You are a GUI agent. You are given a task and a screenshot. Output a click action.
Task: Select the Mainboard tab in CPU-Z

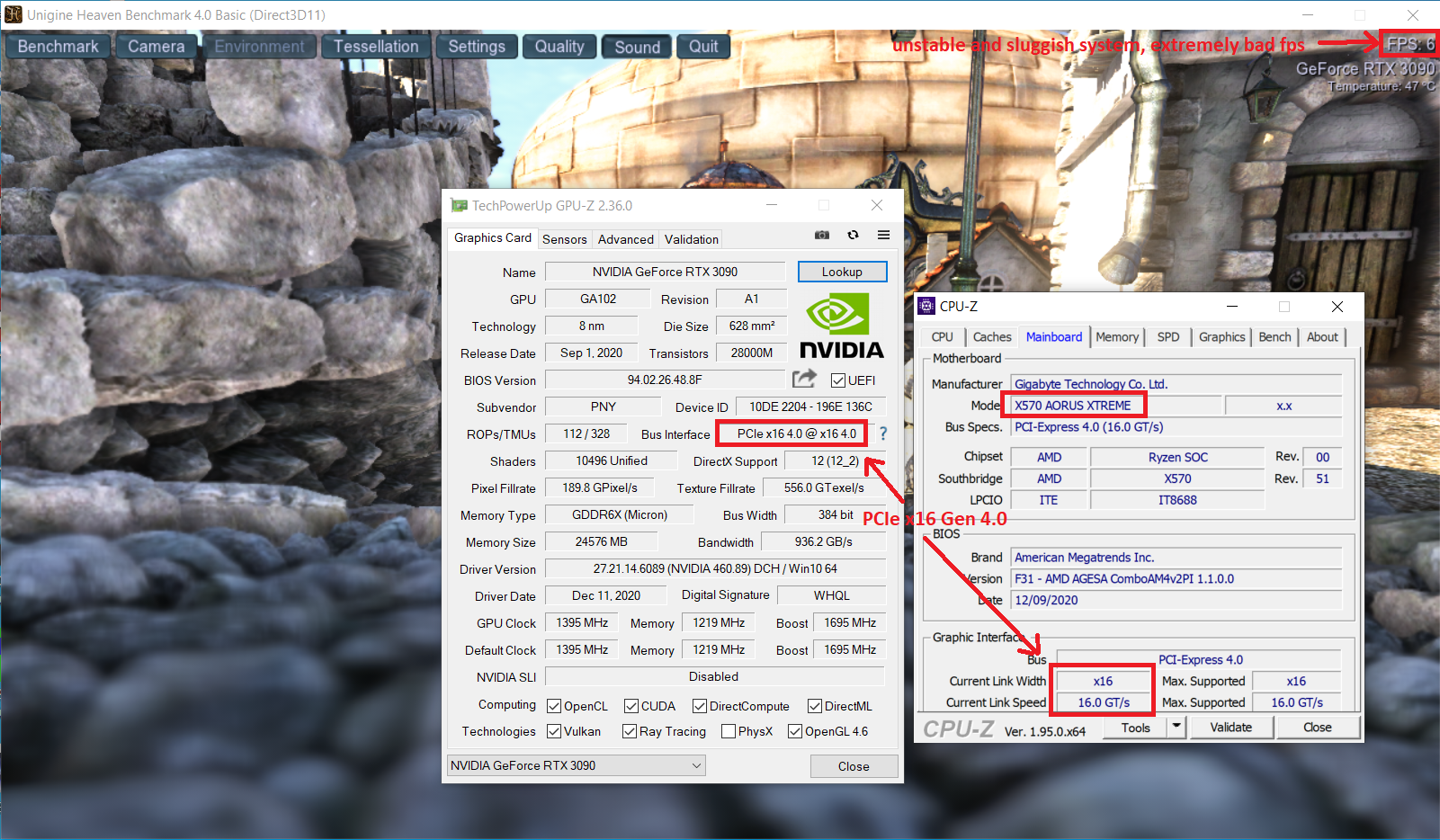coord(1054,336)
